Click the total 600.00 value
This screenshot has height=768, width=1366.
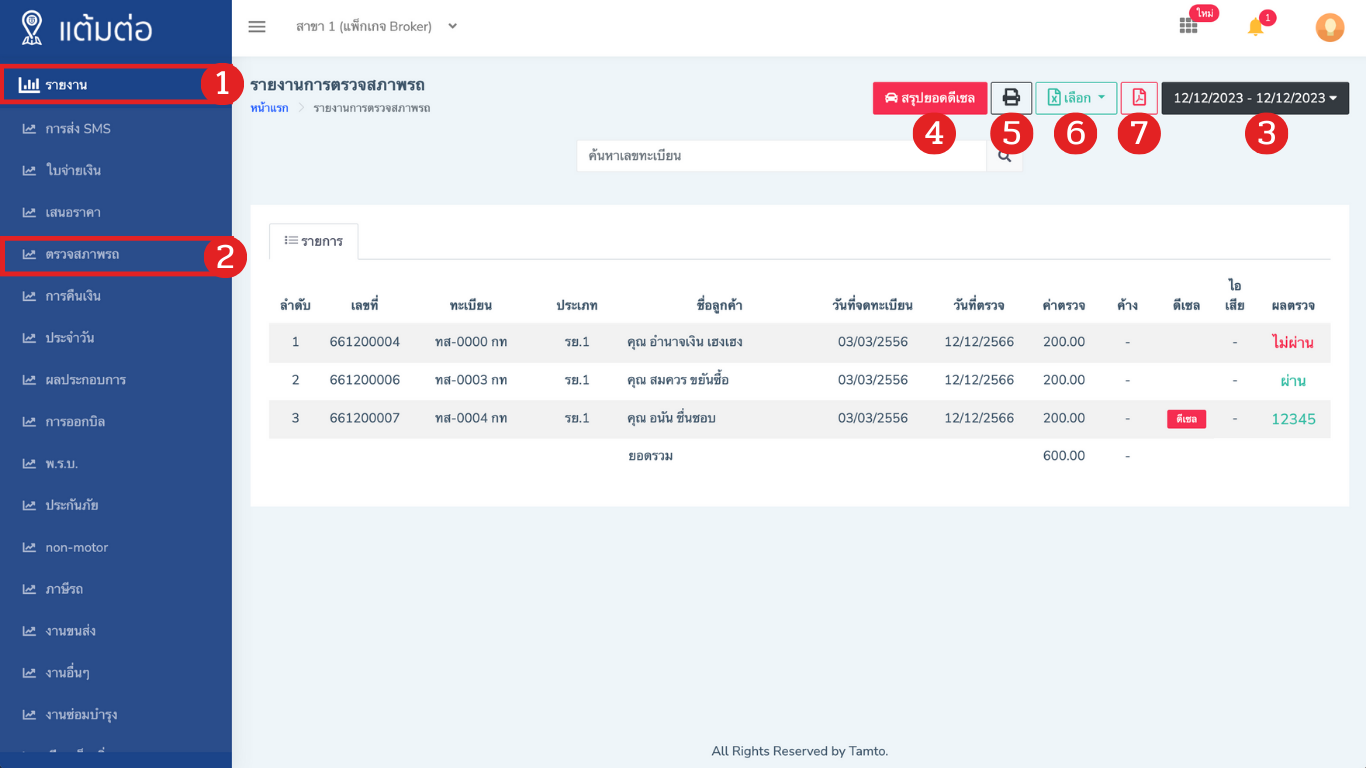click(1064, 456)
